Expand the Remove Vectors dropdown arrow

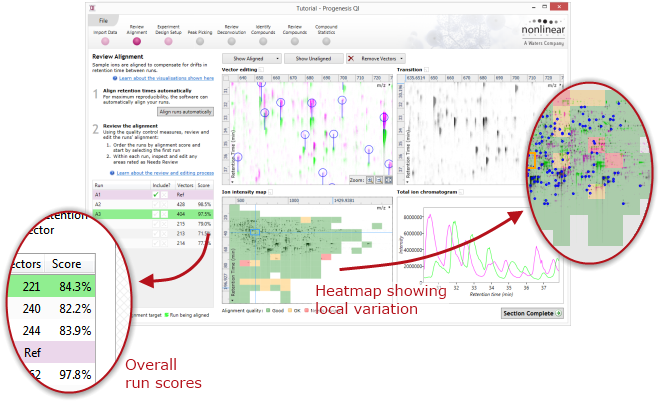(x=402, y=58)
